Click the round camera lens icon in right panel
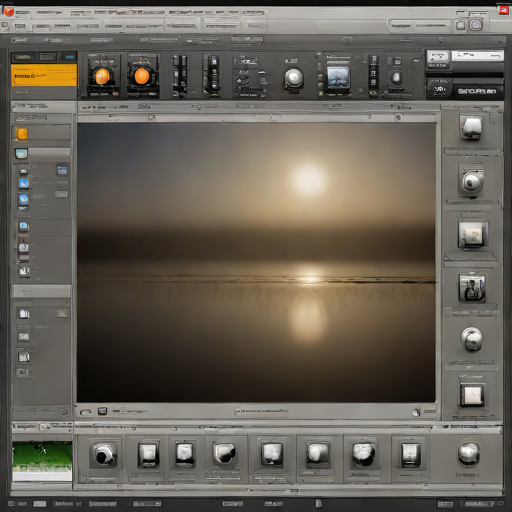The image size is (512, 512). tap(472, 182)
